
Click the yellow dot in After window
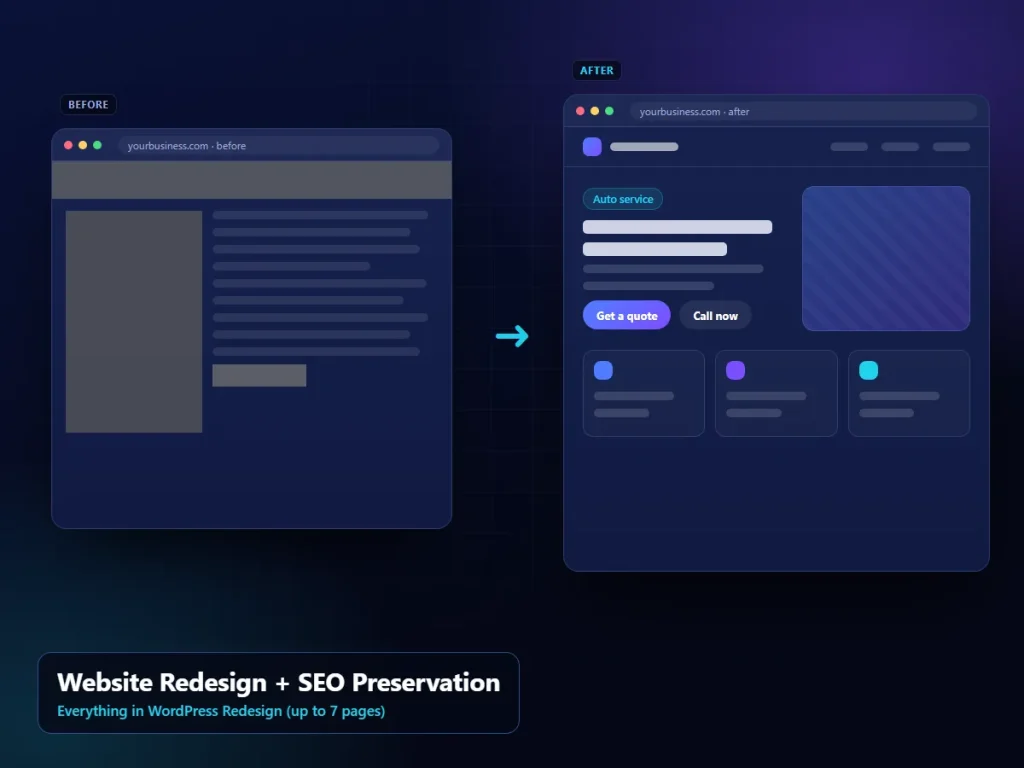(594, 111)
